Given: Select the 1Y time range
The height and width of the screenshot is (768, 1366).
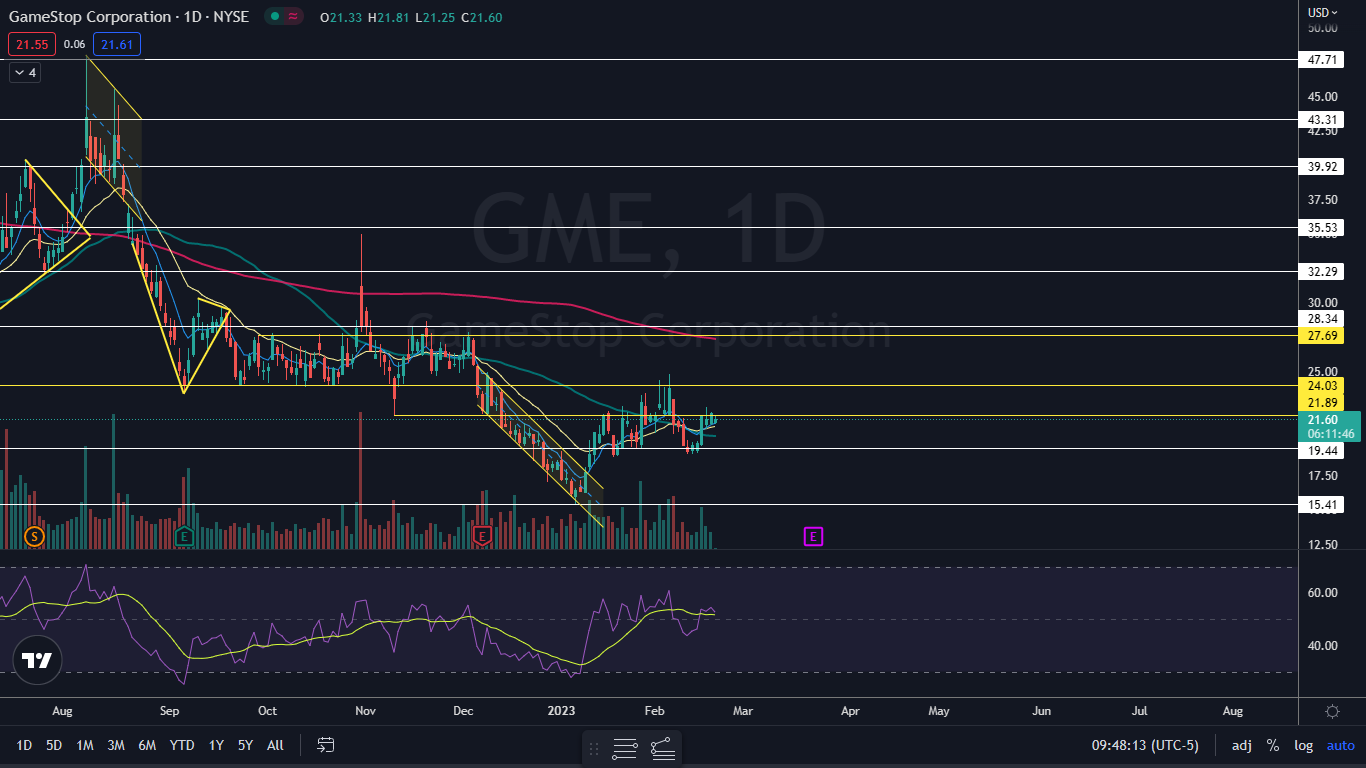Looking at the screenshot, I should pos(216,745).
